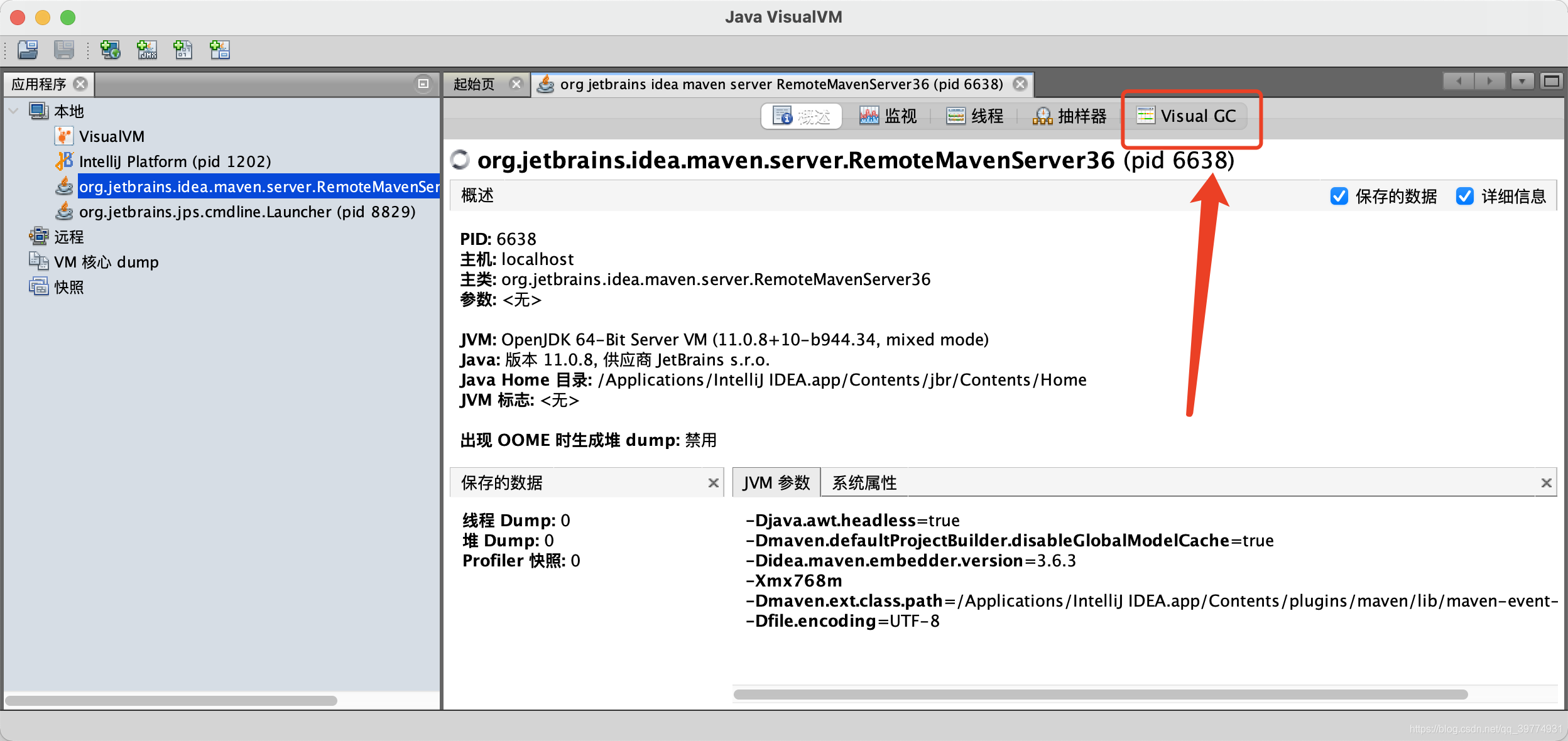Image resolution: width=1568 pixels, height=741 pixels.
Task: Click the Load snapshot toolbar icon
Action: [28, 50]
